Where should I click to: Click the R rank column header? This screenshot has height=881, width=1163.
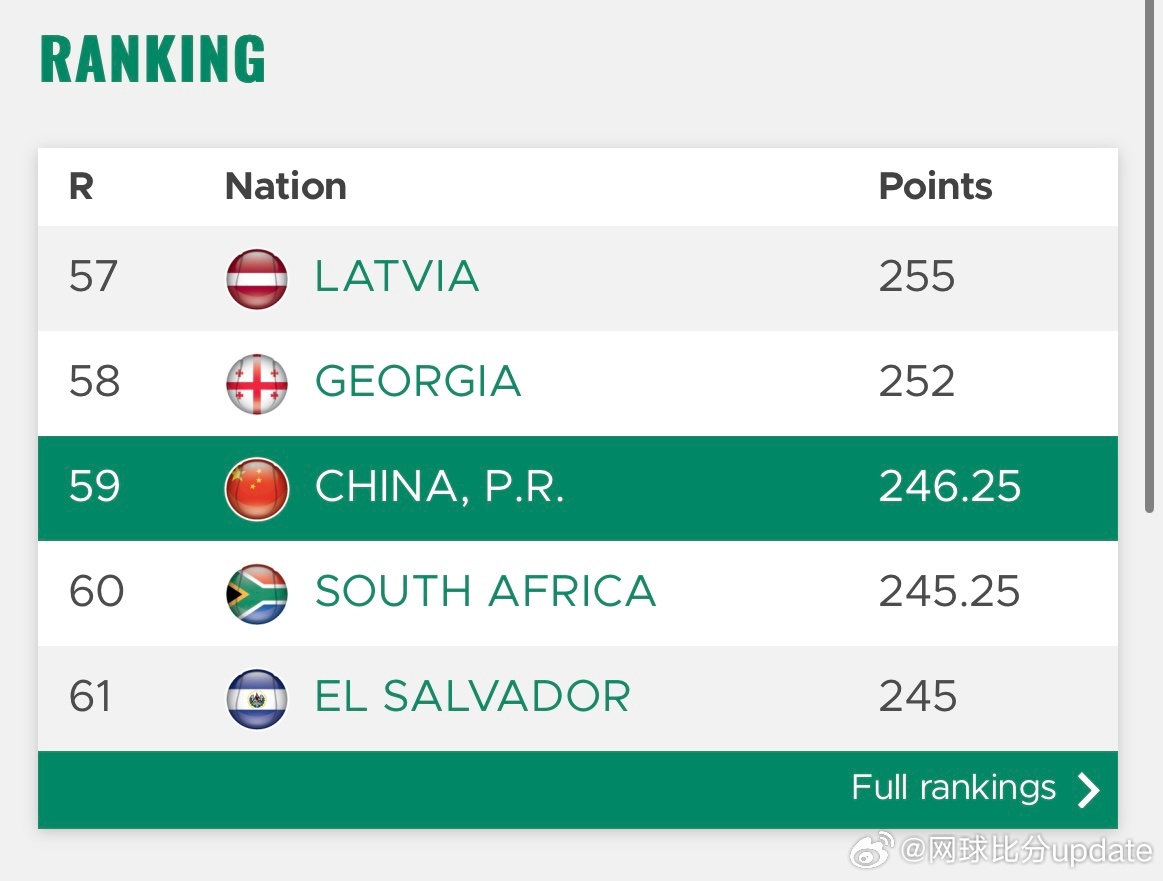[81, 186]
